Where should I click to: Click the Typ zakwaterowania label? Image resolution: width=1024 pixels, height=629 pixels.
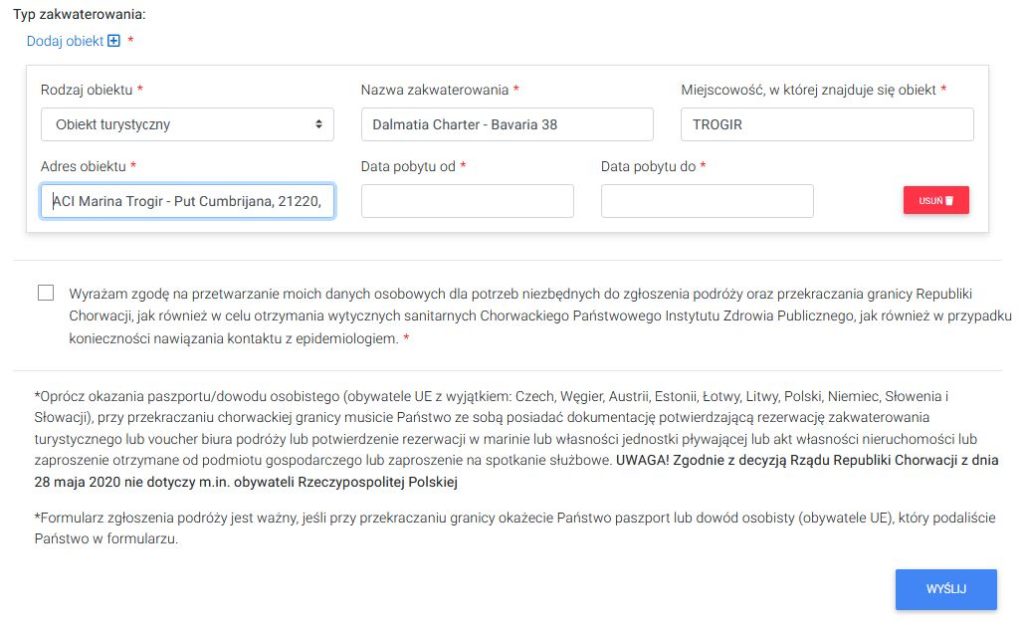tap(80, 14)
